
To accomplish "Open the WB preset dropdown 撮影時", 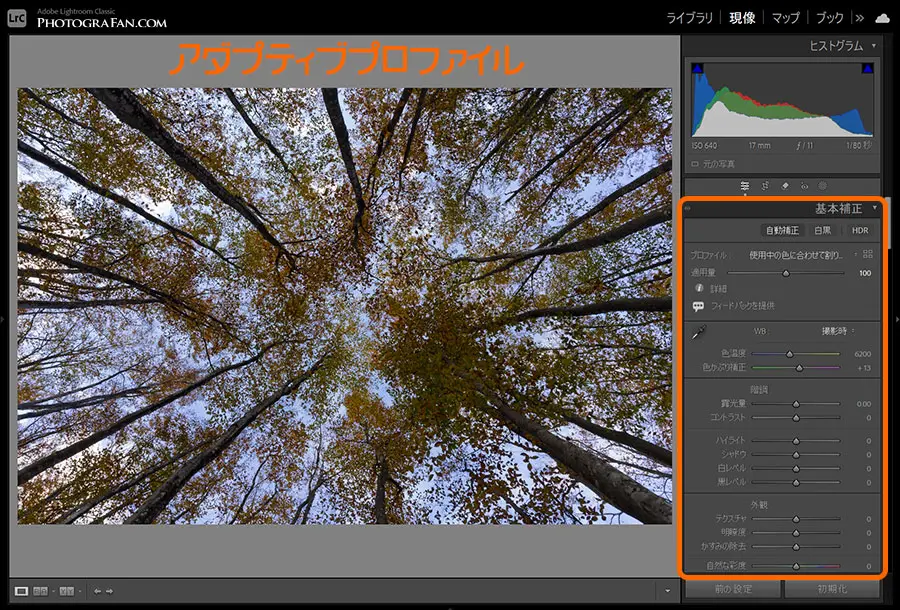I will point(838,331).
